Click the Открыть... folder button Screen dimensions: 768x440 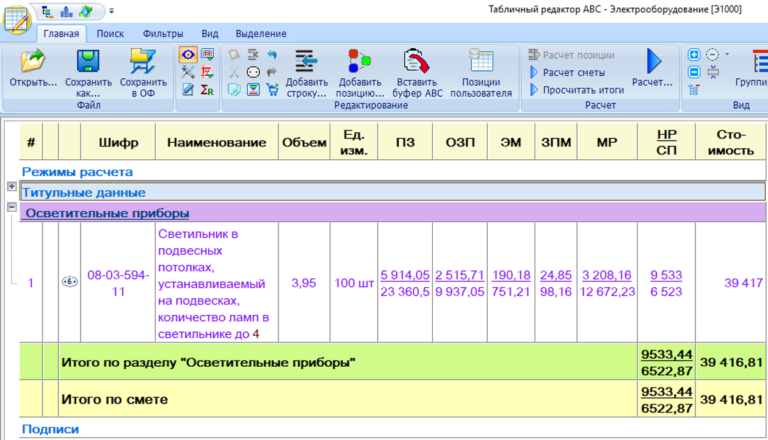pos(33,68)
